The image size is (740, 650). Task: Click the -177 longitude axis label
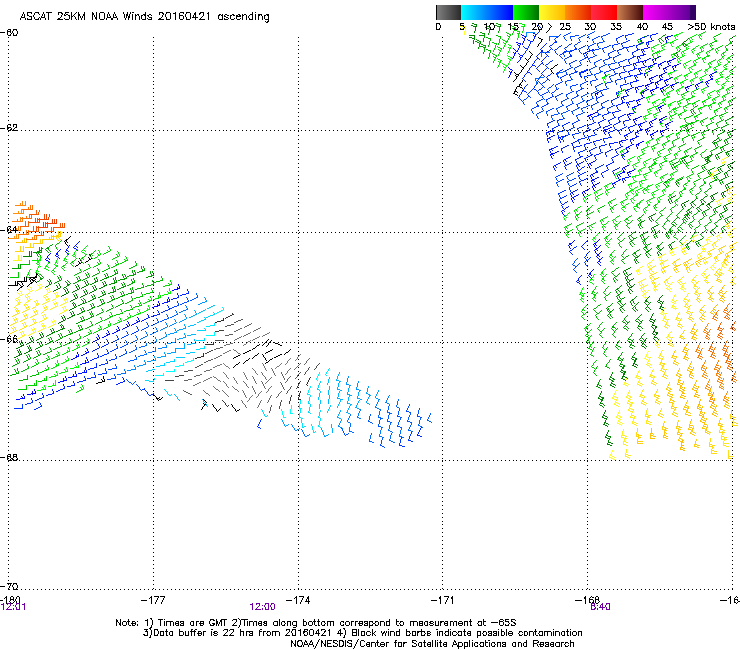pyautogui.click(x=153, y=600)
